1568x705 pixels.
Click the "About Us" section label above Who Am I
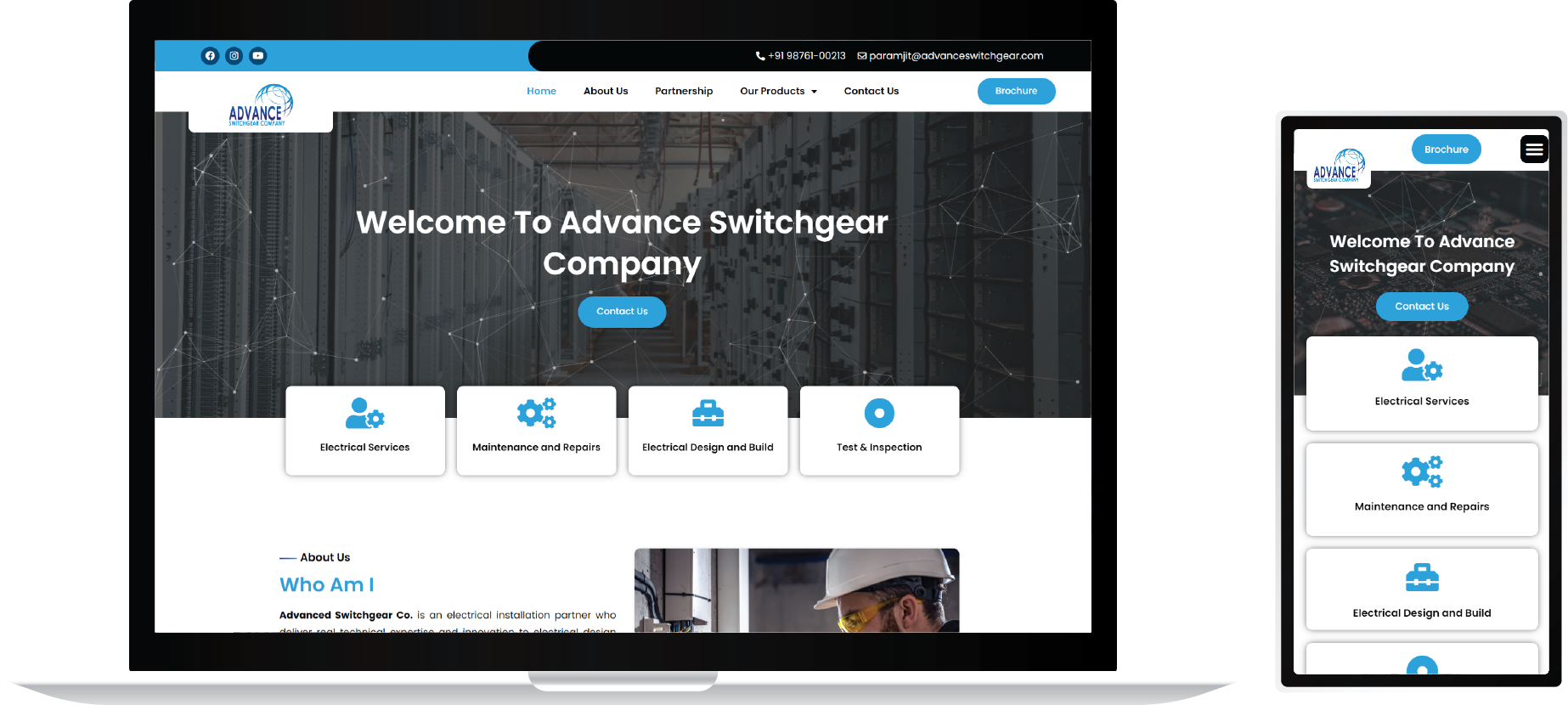[x=325, y=558]
